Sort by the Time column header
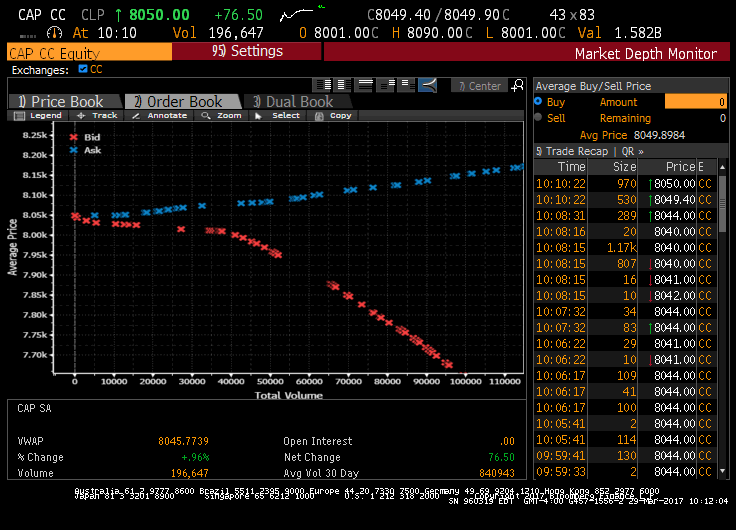The width and height of the screenshot is (736, 530). (x=561, y=167)
